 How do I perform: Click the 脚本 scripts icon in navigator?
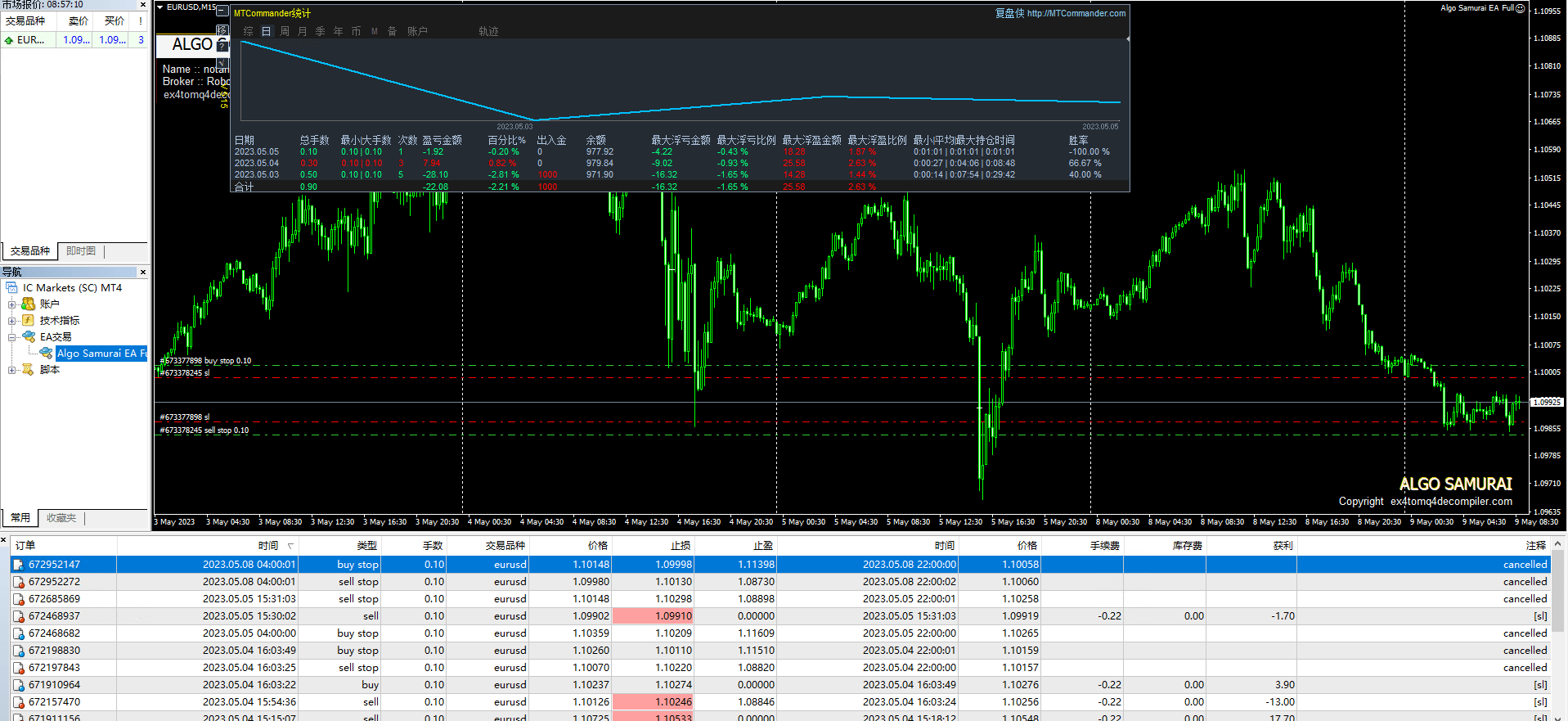(x=28, y=369)
